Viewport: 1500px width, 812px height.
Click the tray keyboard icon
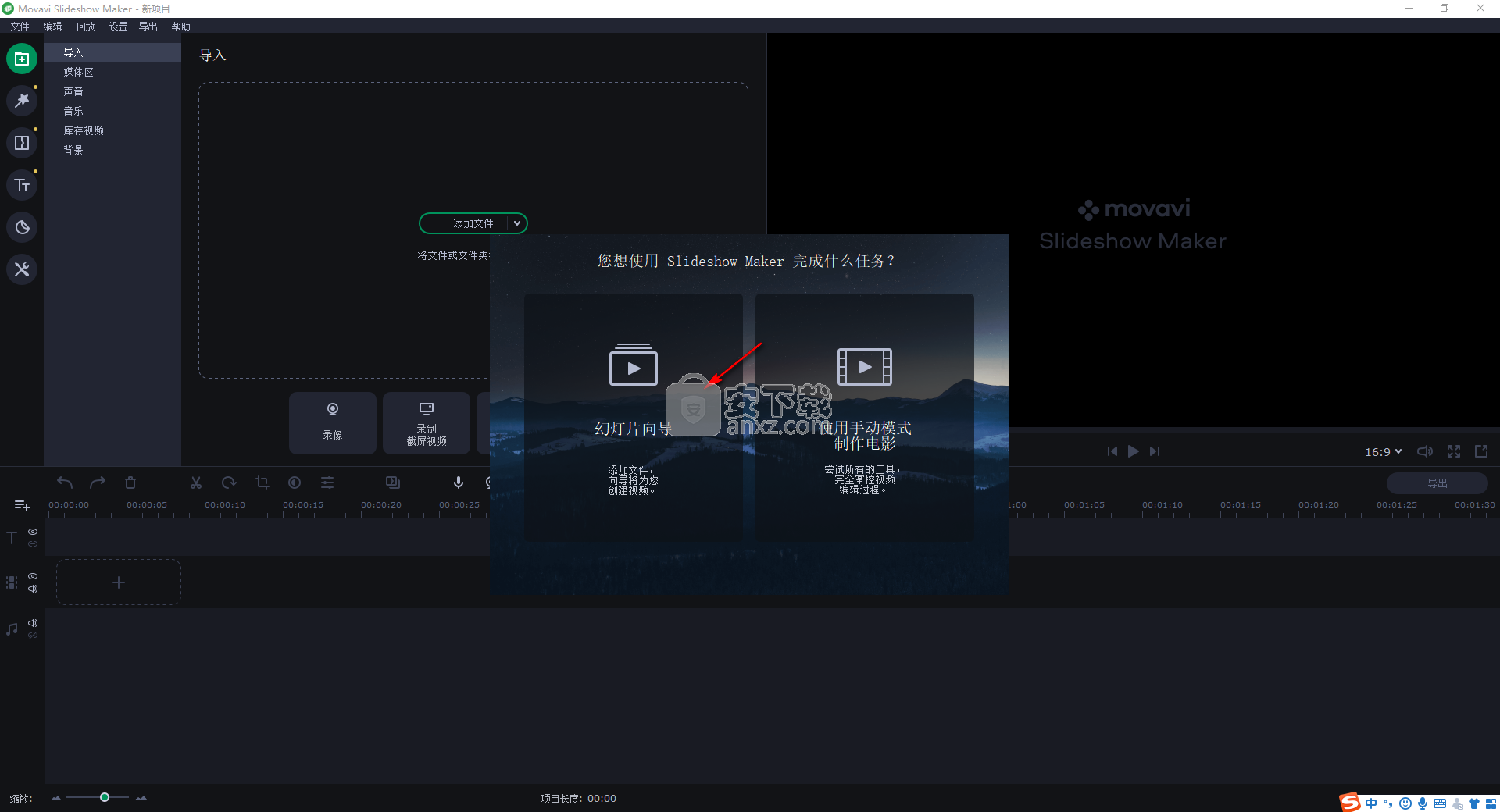click(x=1440, y=803)
